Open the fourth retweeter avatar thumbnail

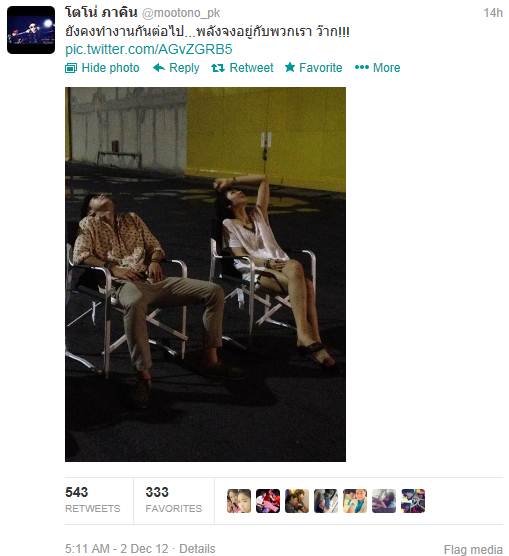click(x=326, y=501)
